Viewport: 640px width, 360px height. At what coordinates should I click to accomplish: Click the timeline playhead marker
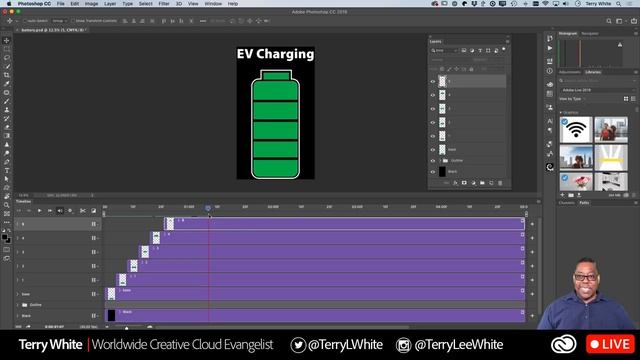[208, 208]
